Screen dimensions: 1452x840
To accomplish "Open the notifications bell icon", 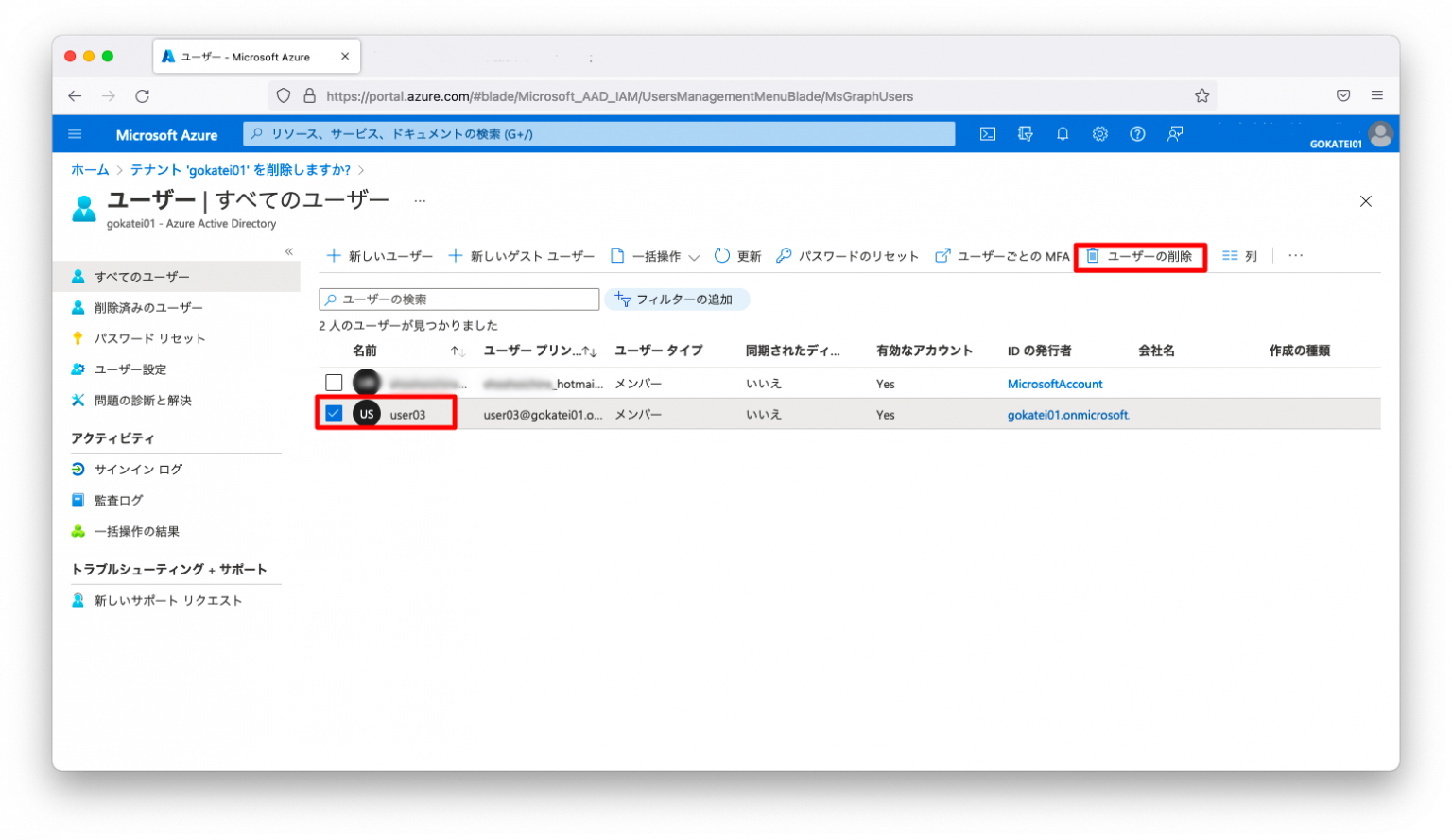I will click(x=1063, y=133).
